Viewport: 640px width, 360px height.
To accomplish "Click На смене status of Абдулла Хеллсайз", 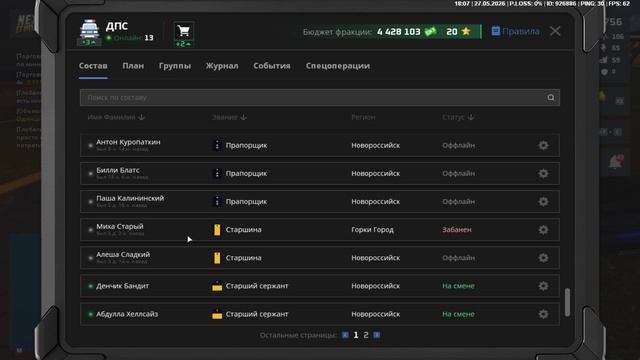I will 458,314.
